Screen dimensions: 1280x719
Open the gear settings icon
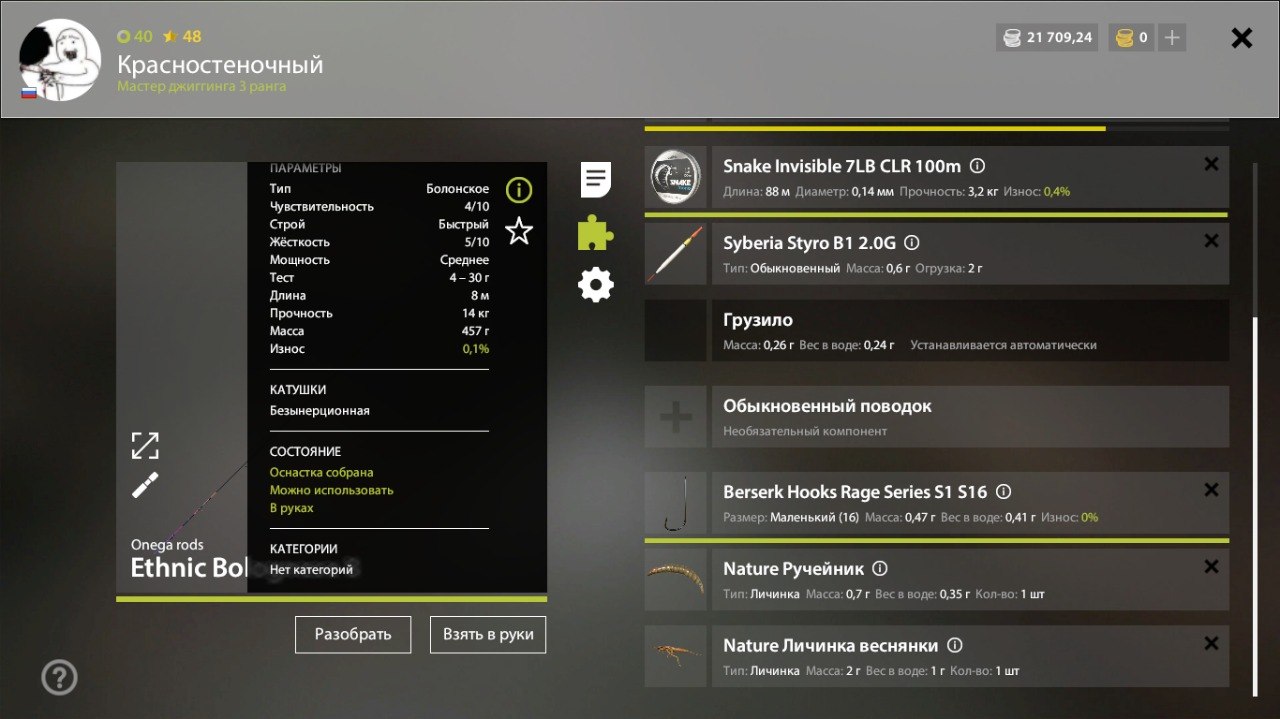596,286
